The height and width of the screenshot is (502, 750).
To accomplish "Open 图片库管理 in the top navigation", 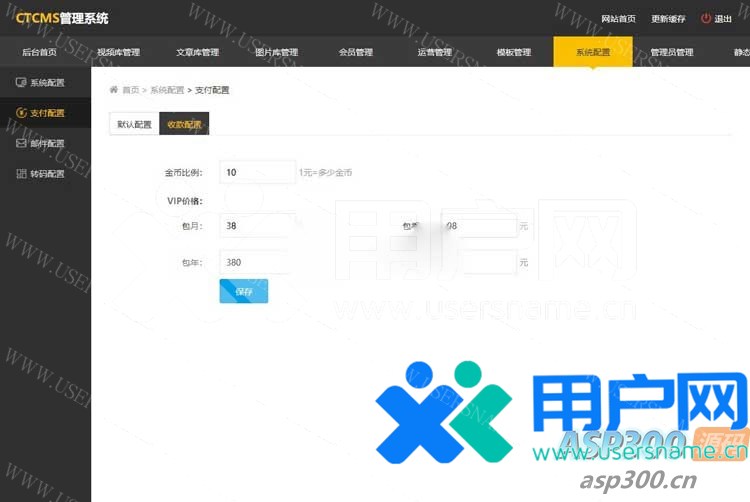I will tap(276, 52).
